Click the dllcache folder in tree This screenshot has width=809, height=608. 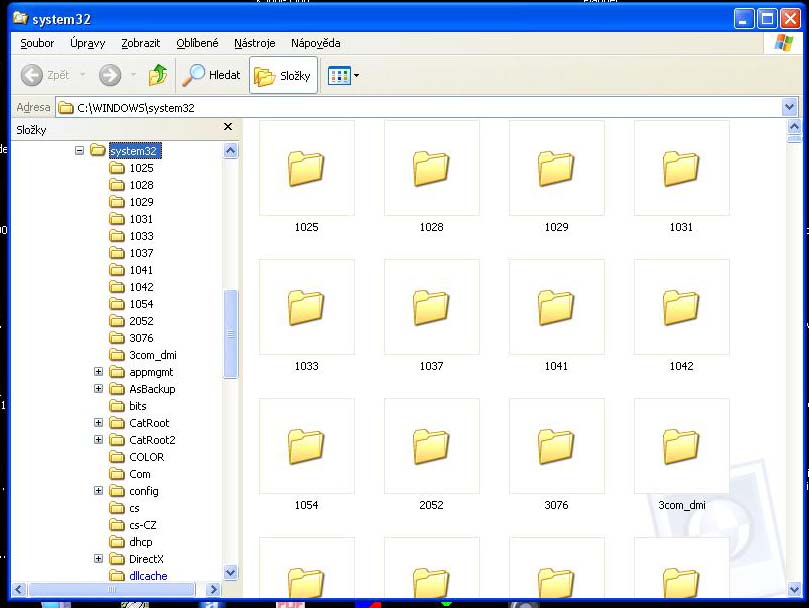(x=148, y=576)
